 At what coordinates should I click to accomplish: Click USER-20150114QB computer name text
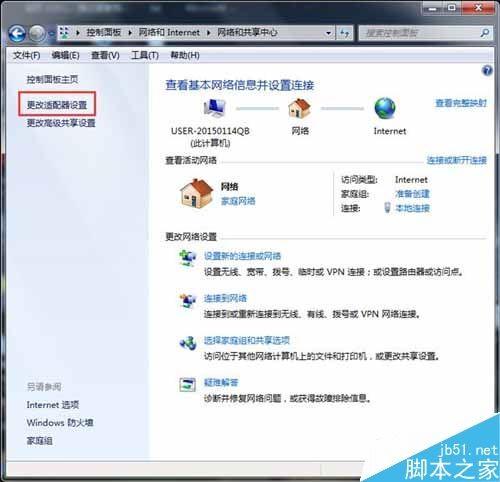pyautogui.click(x=210, y=131)
